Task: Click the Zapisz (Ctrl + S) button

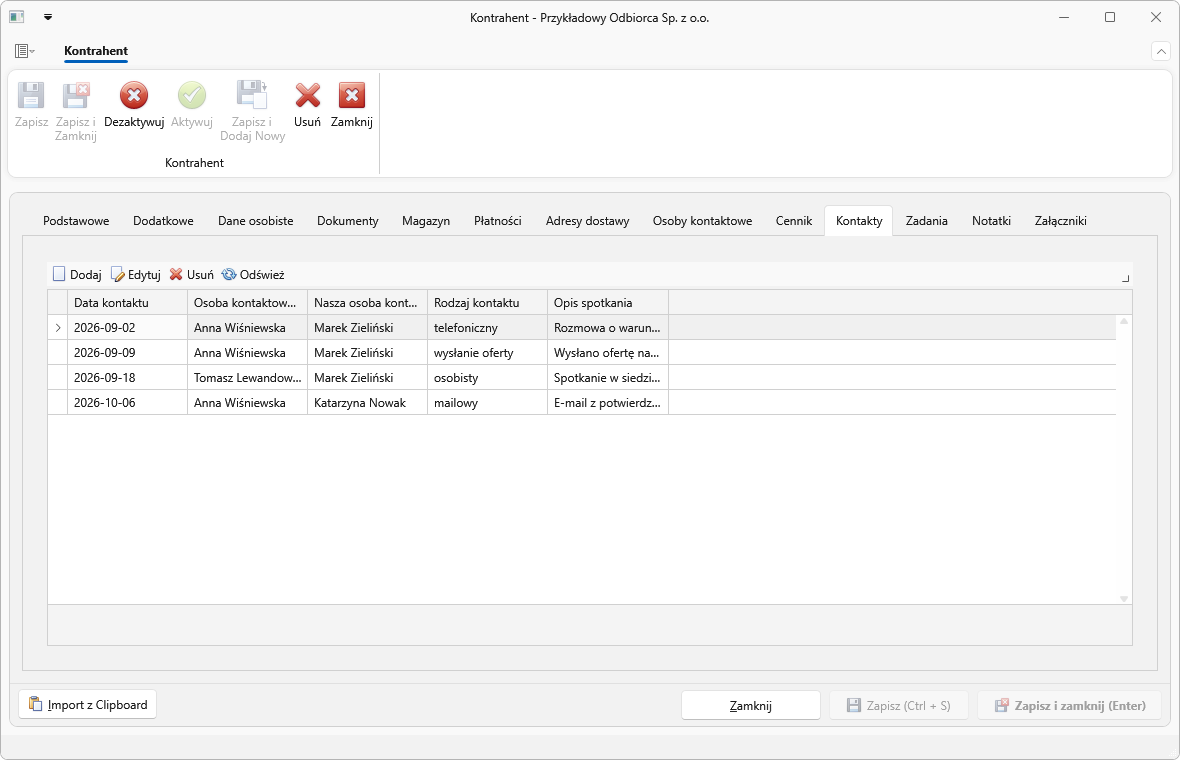Action: pos(899,705)
